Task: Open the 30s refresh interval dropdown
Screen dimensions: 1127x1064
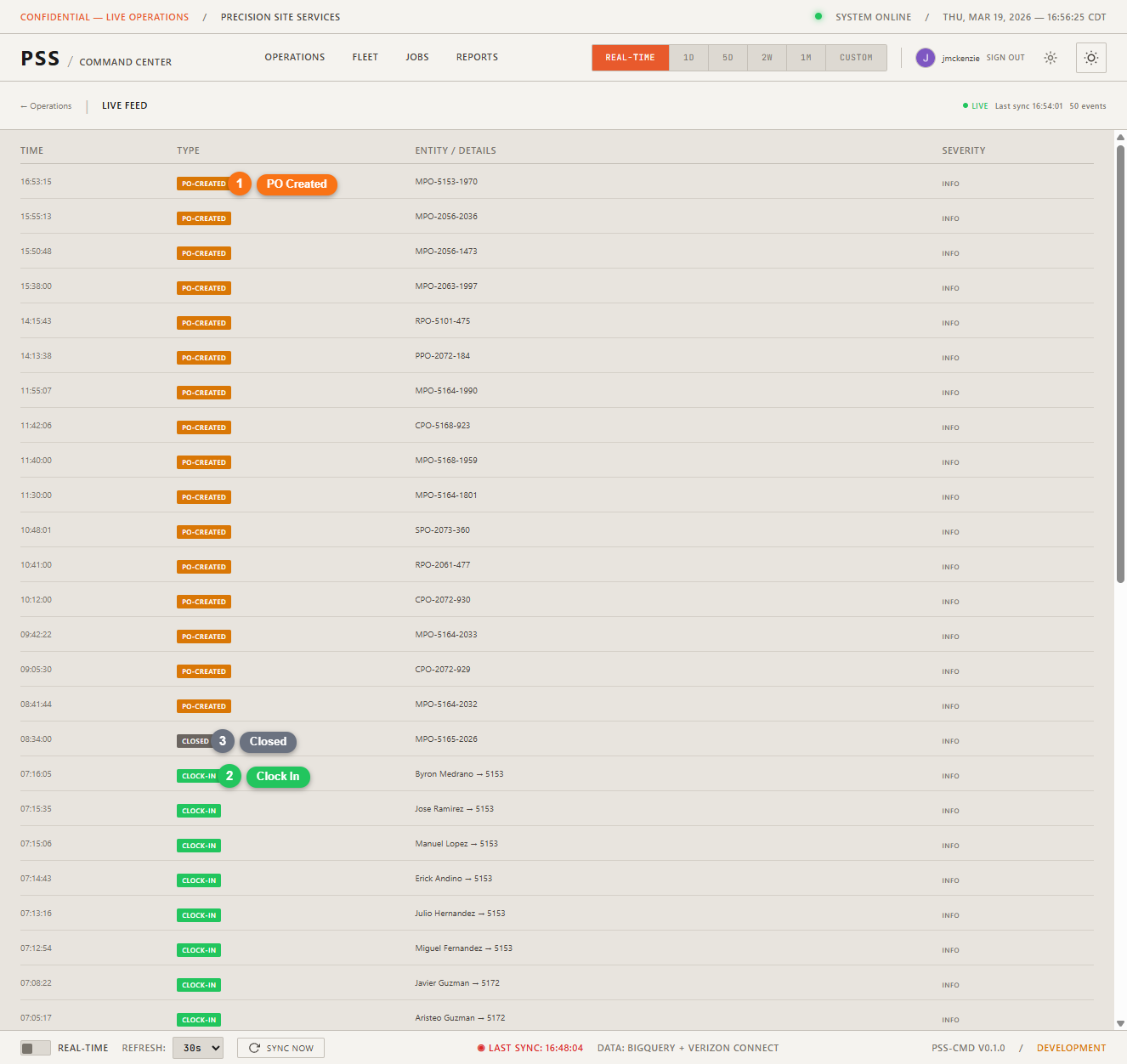Action: [x=198, y=1047]
